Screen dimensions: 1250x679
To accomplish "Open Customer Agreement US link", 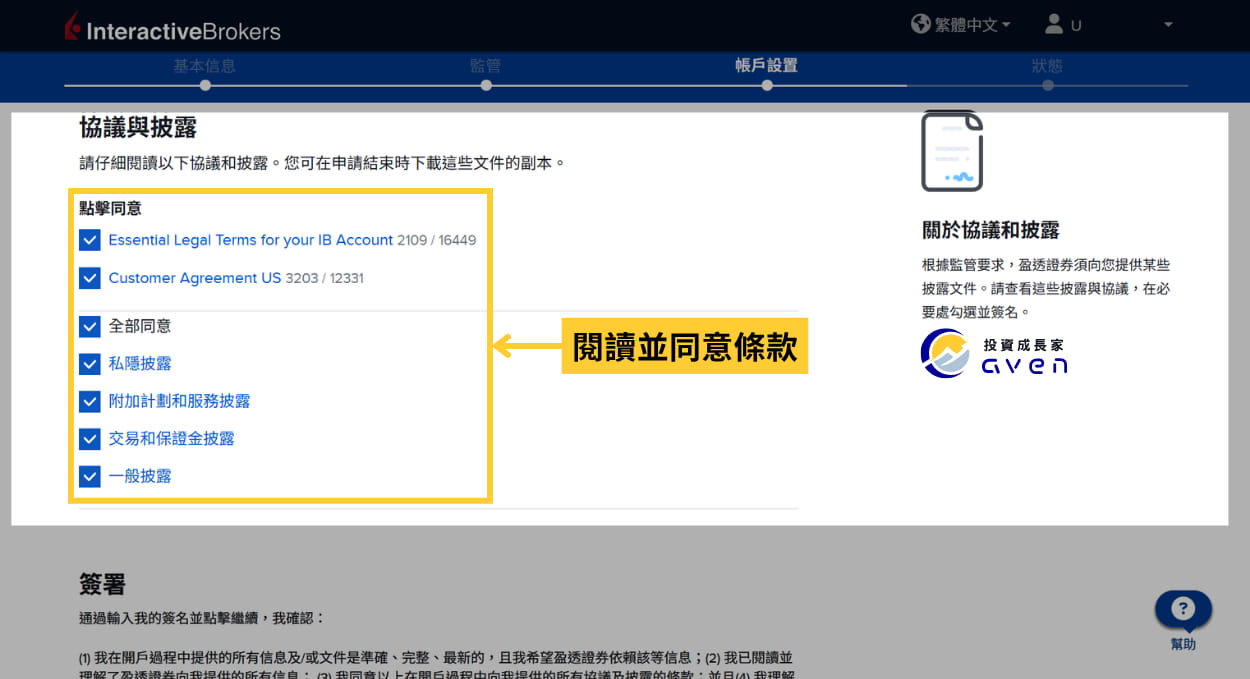I will [194, 278].
